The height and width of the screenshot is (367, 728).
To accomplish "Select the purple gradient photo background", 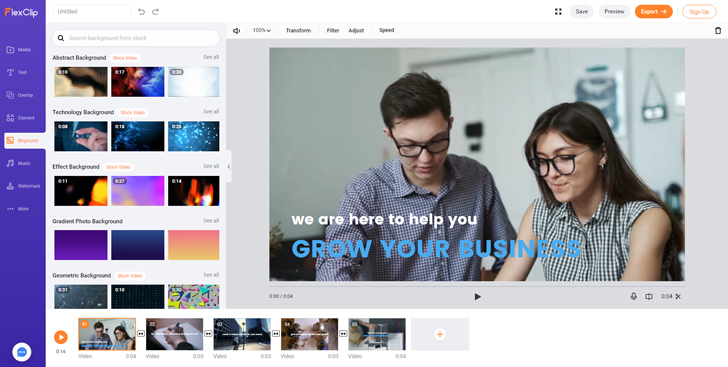I will (81, 245).
